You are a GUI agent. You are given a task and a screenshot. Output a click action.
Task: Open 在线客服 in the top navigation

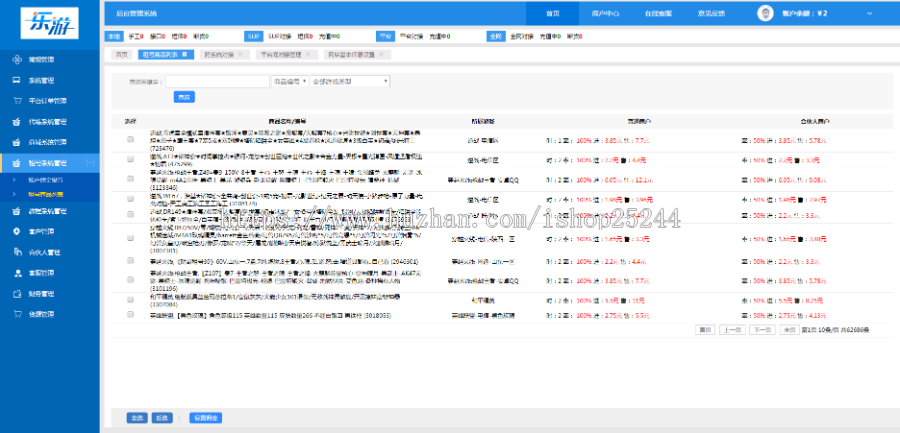pos(658,13)
